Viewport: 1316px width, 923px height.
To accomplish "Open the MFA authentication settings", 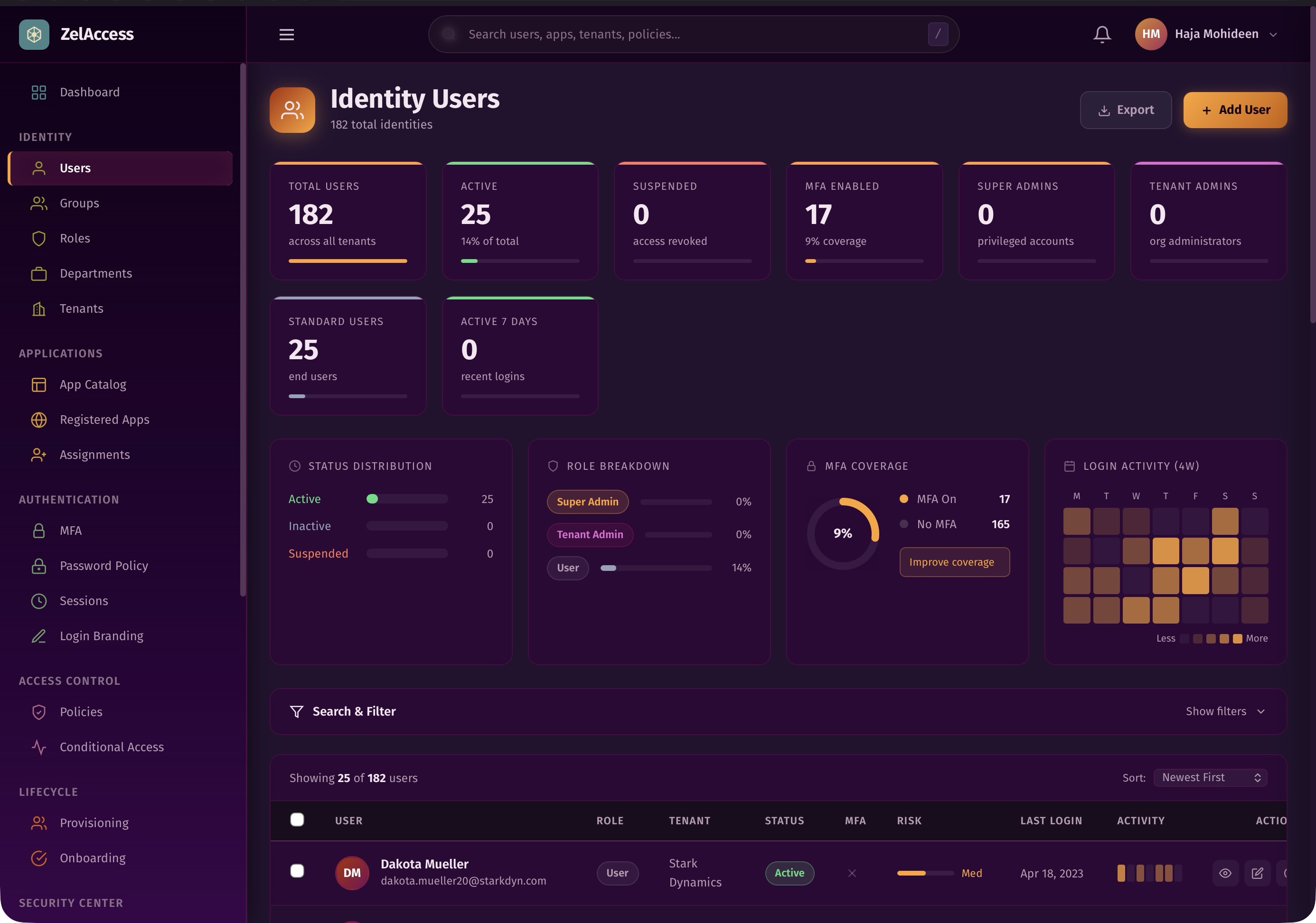I will coord(70,531).
